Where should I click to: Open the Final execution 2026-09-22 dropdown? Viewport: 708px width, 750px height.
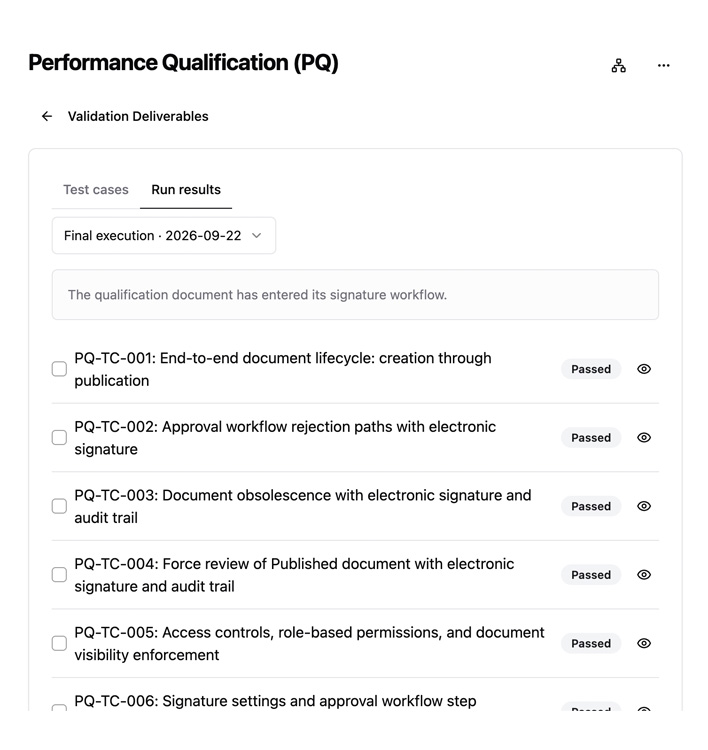point(164,235)
